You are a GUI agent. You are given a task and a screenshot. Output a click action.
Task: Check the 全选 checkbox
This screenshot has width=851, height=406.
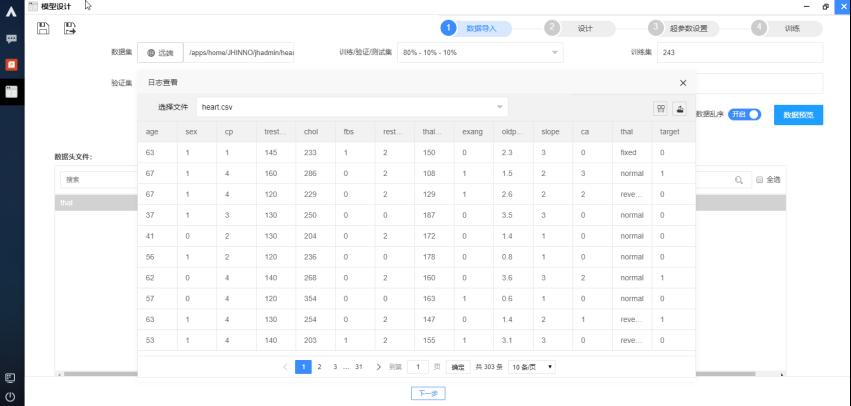click(x=759, y=180)
